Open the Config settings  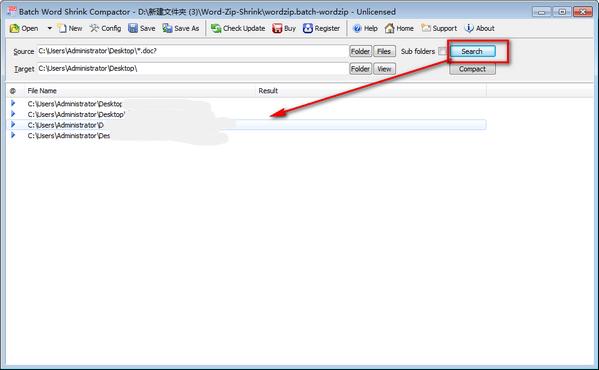point(105,28)
